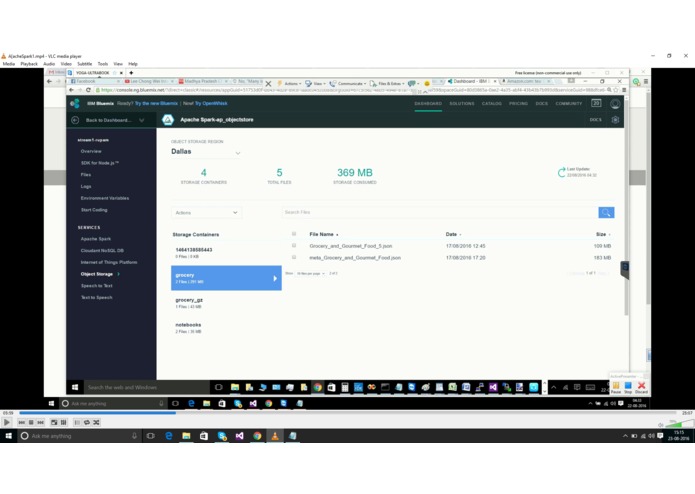Open the CATALOG tab in Bluemix
The width and height of the screenshot is (695, 494).
click(x=492, y=104)
